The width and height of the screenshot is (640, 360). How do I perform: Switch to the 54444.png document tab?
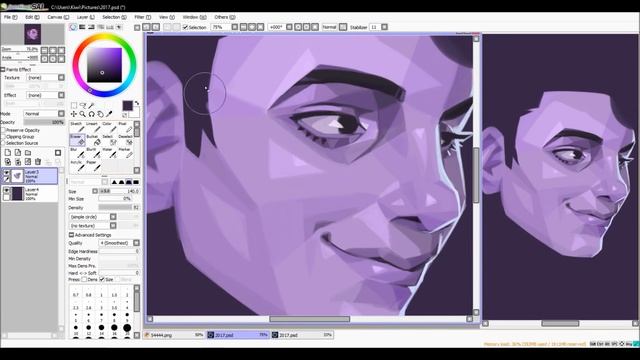[174, 335]
